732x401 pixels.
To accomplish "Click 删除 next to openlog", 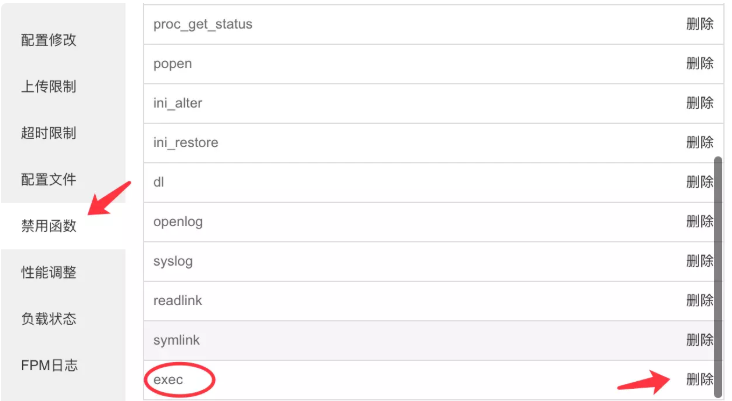I will coord(699,221).
